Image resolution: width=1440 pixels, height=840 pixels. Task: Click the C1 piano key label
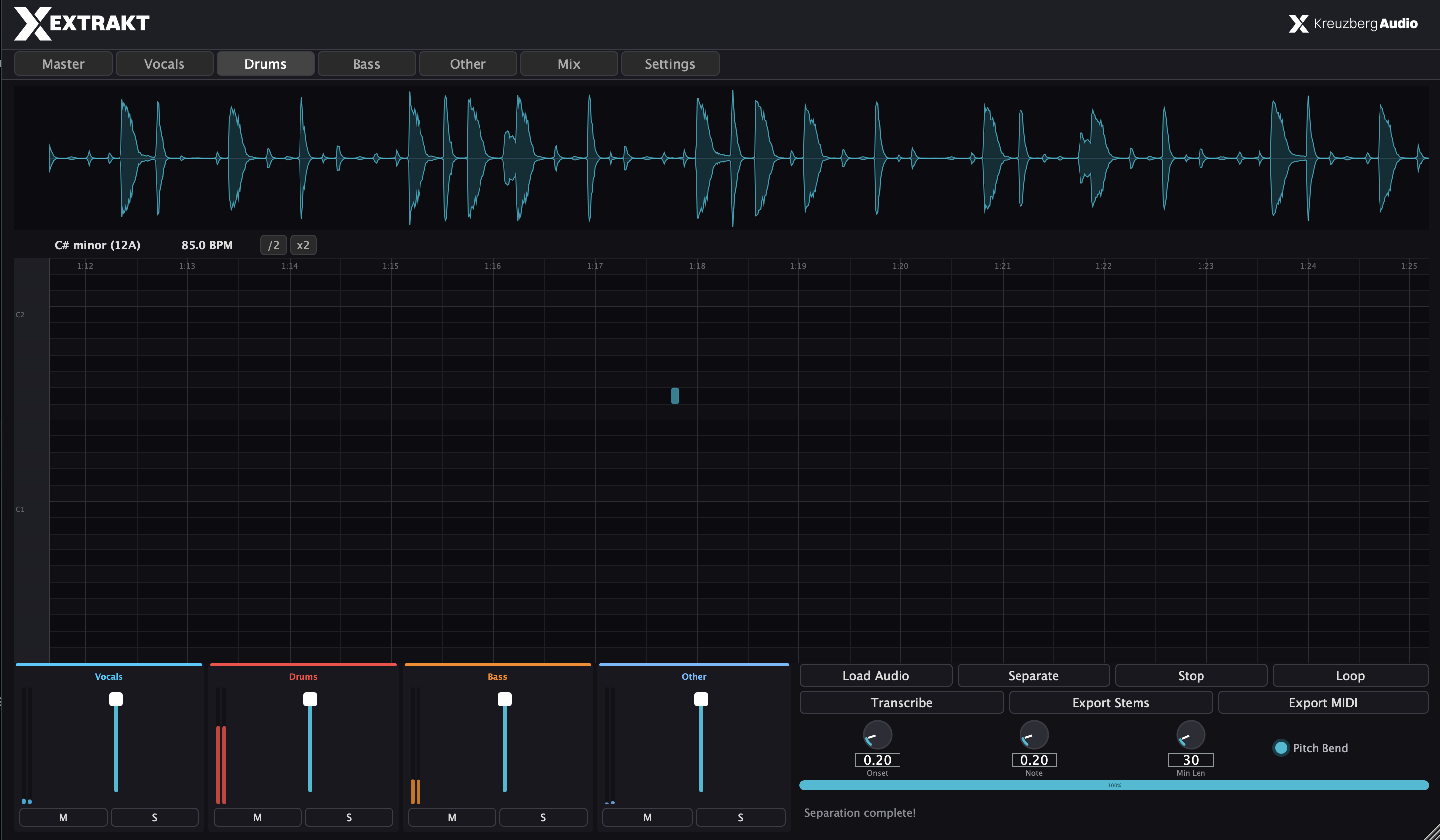[20, 509]
